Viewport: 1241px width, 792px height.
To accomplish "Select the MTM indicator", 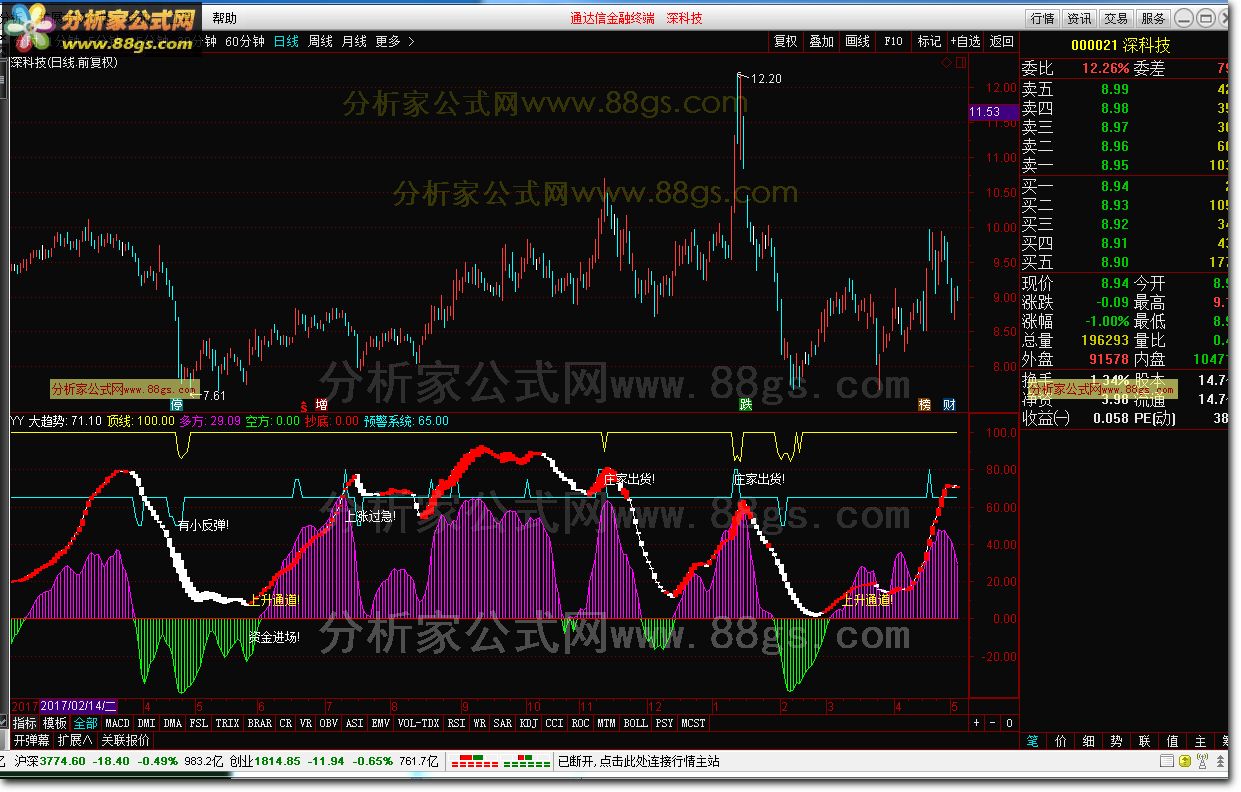I will (607, 723).
